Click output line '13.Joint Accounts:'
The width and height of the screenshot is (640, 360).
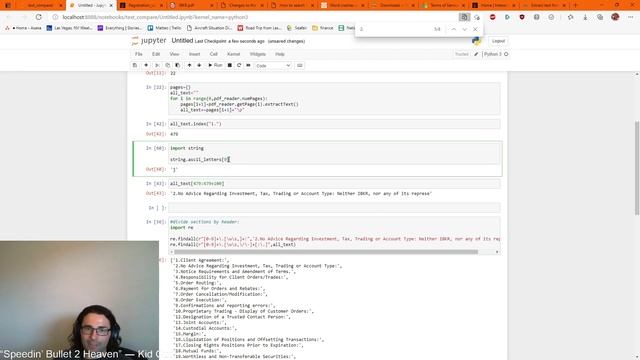199,322
